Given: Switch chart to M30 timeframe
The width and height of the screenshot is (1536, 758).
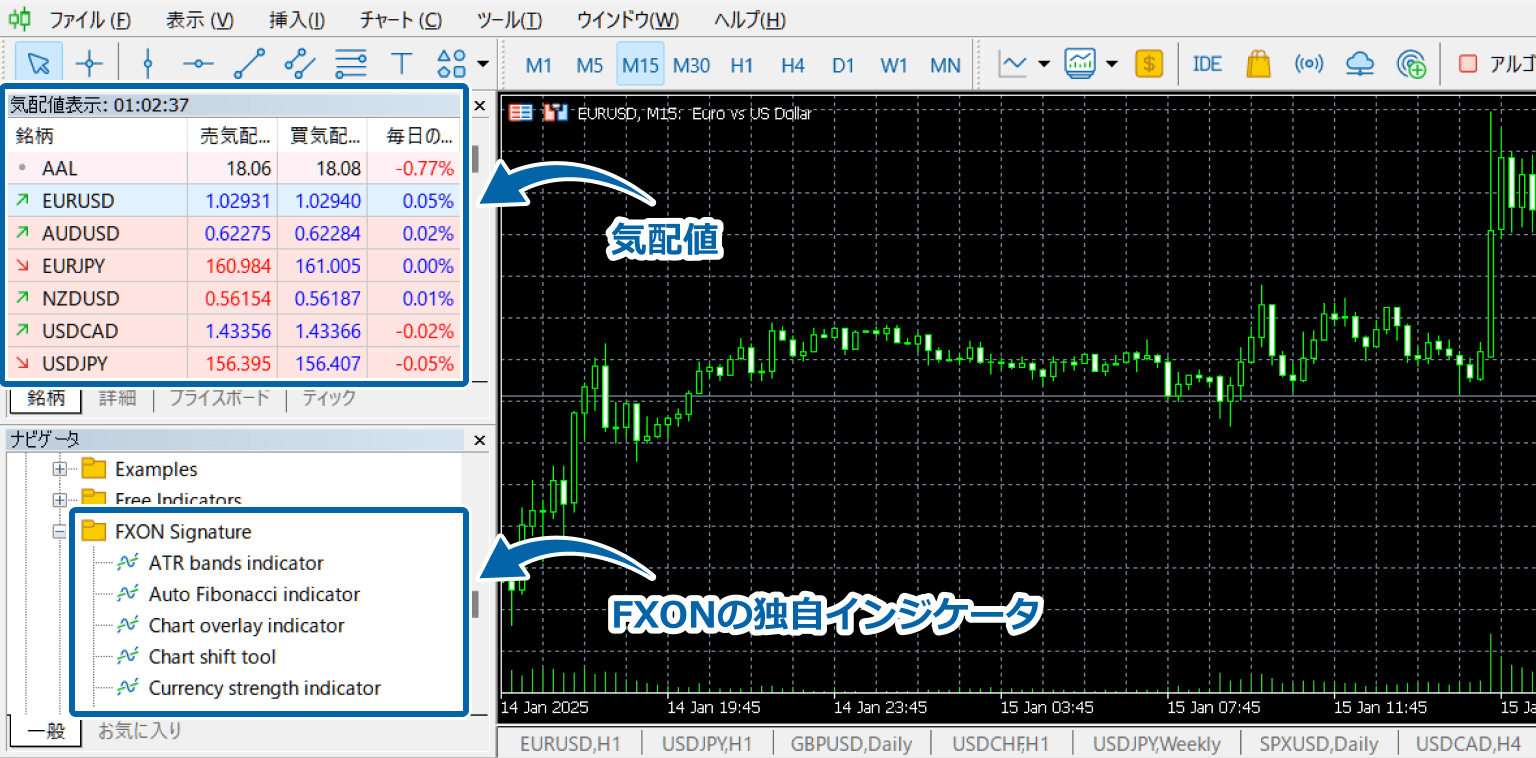Looking at the screenshot, I should click(x=691, y=65).
